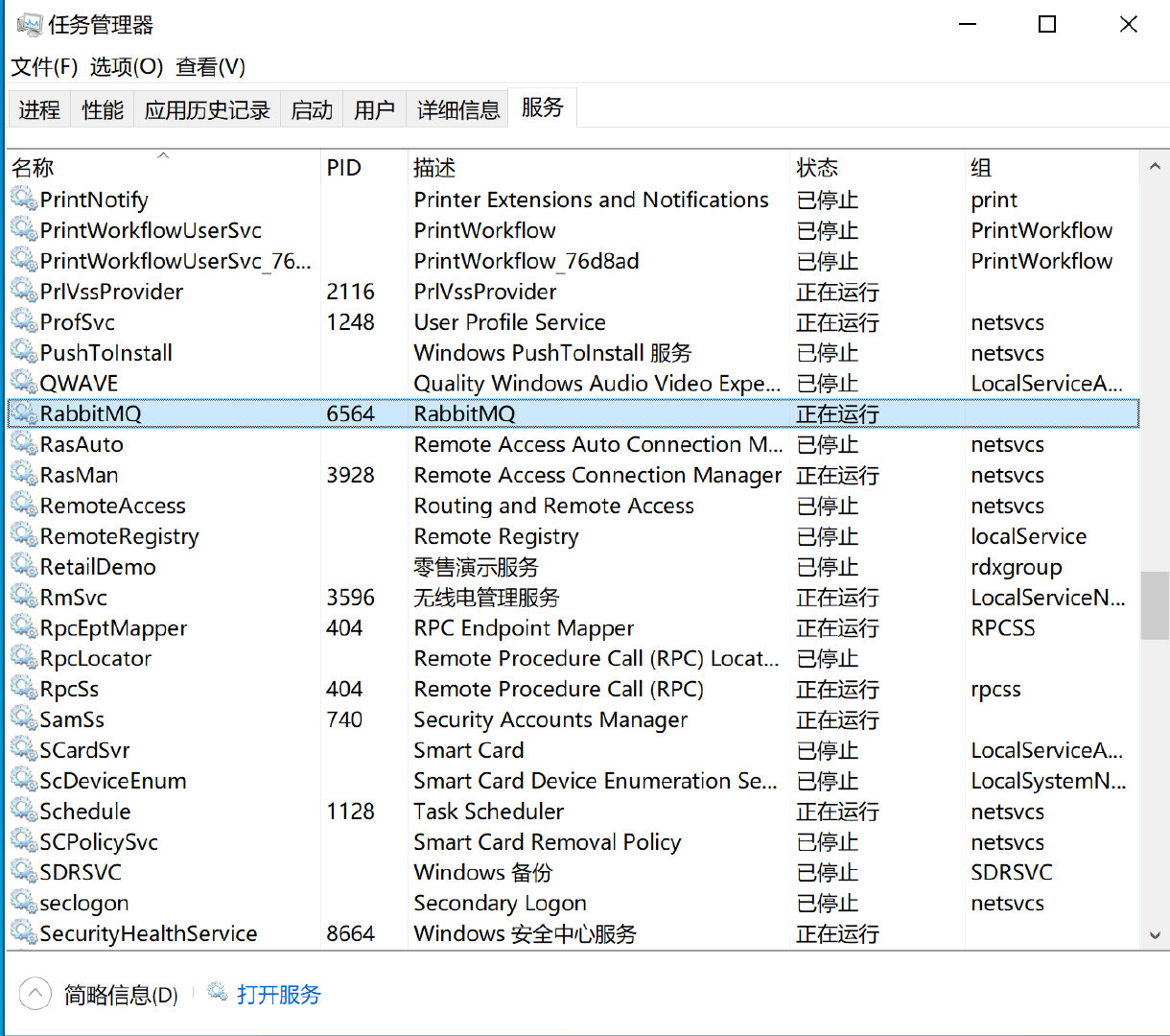Click the gear icon next to RemoteRegistry
This screenshot has height=1036, width=1170.
click(x=24, y=536)
